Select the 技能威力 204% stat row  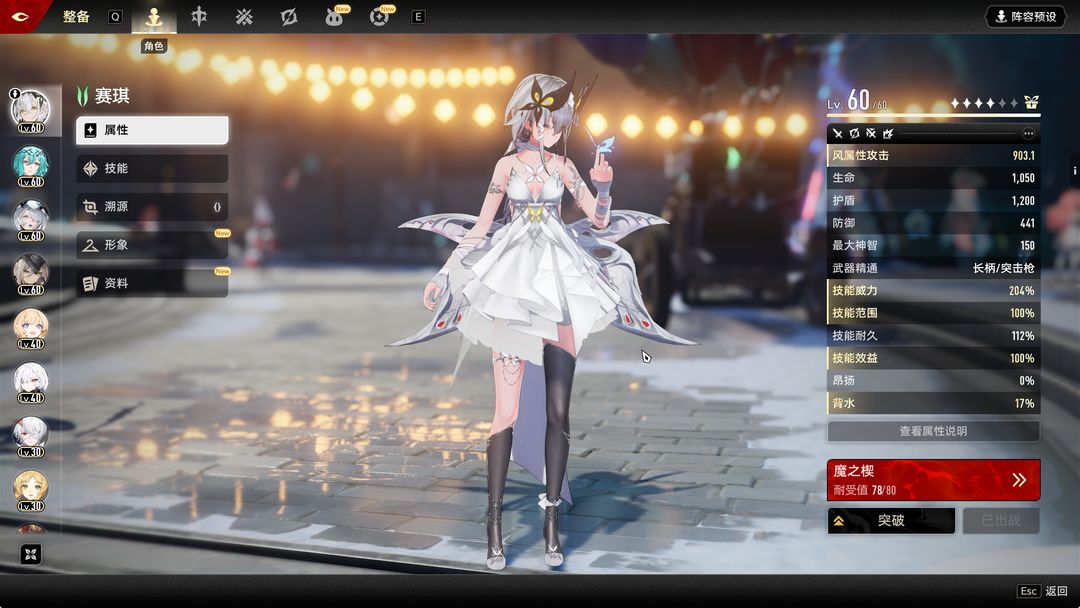[x=933, y=291]
